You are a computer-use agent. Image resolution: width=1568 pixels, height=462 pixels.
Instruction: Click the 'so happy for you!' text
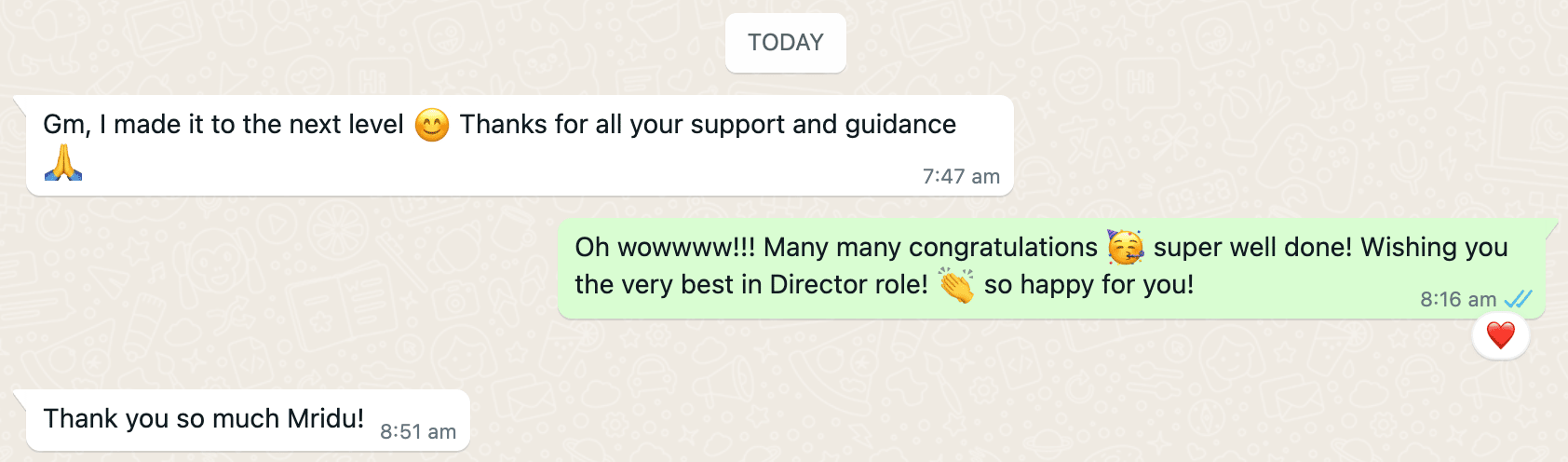[x=1088, y=285]
